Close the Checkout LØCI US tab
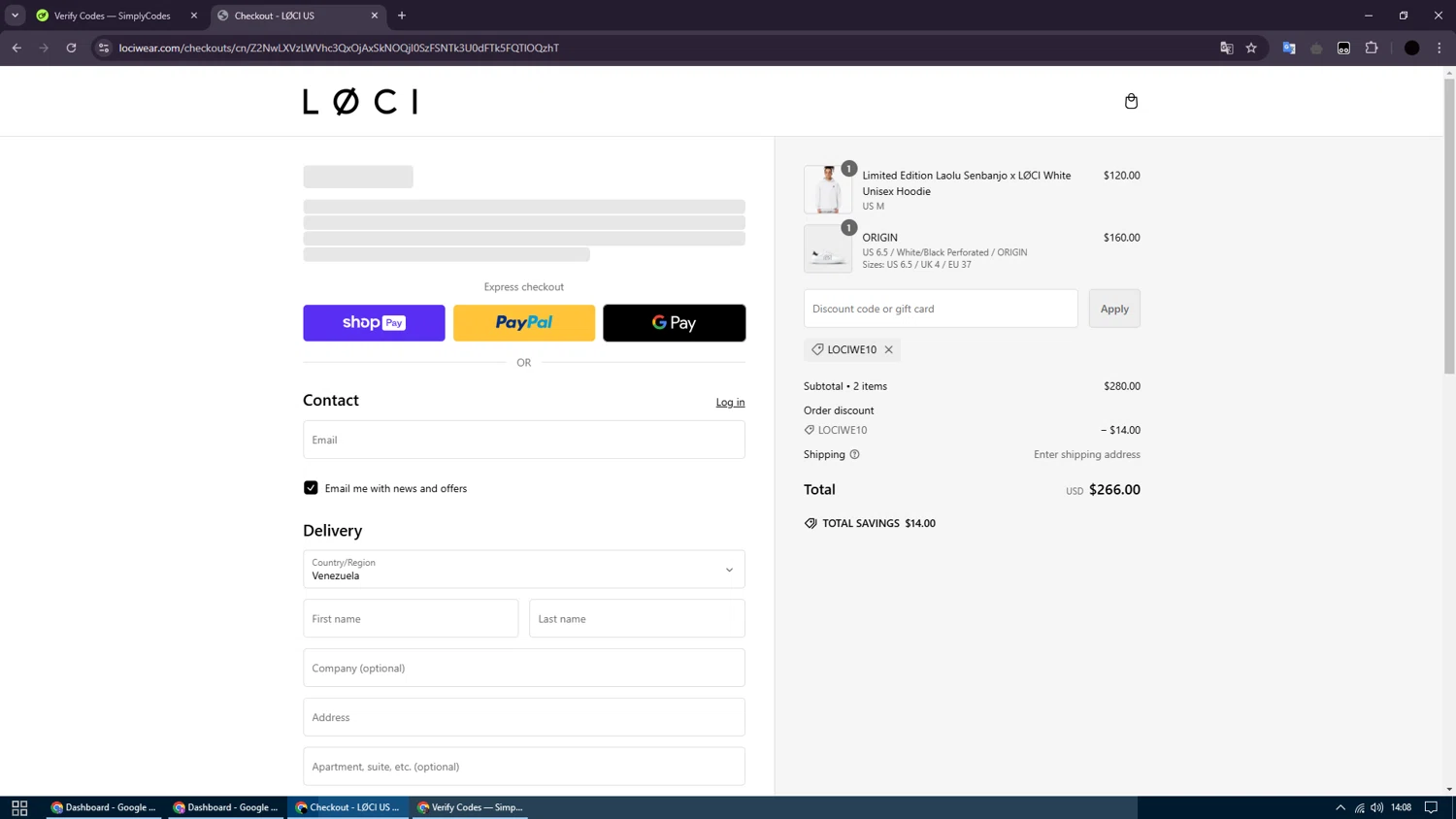This screenshot has height=819, width=1456. (375, 16)
